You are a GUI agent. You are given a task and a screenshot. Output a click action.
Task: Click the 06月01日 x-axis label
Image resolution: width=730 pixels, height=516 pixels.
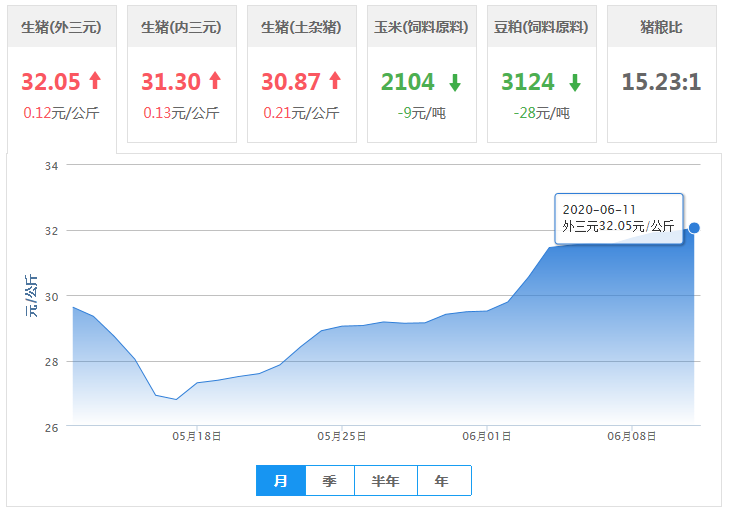487,437
